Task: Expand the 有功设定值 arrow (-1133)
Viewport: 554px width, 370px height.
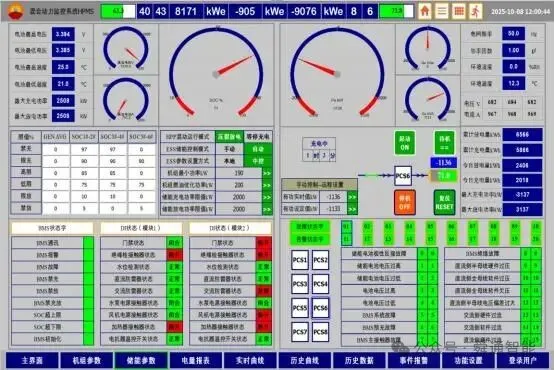Action: coord(352,209)
